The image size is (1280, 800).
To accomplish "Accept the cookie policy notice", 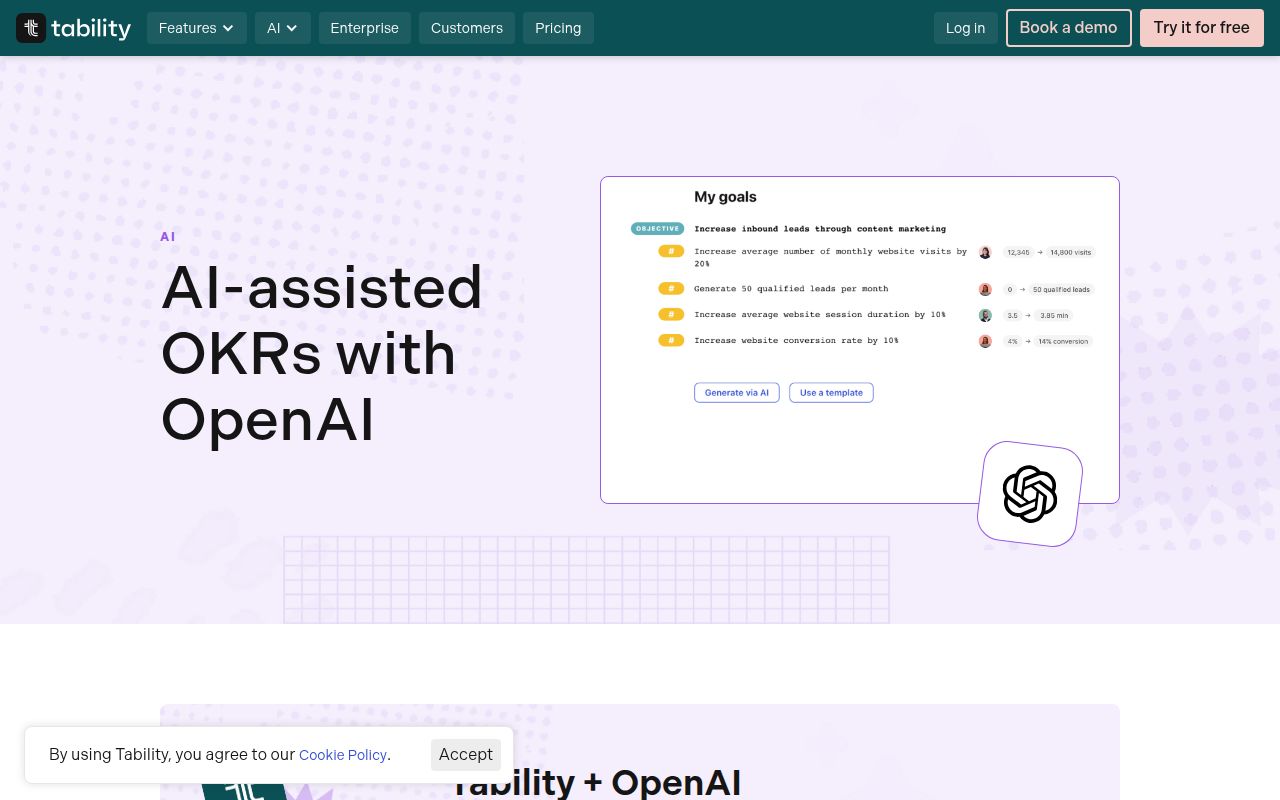I will pyautogui.click(x=466, y=754).
